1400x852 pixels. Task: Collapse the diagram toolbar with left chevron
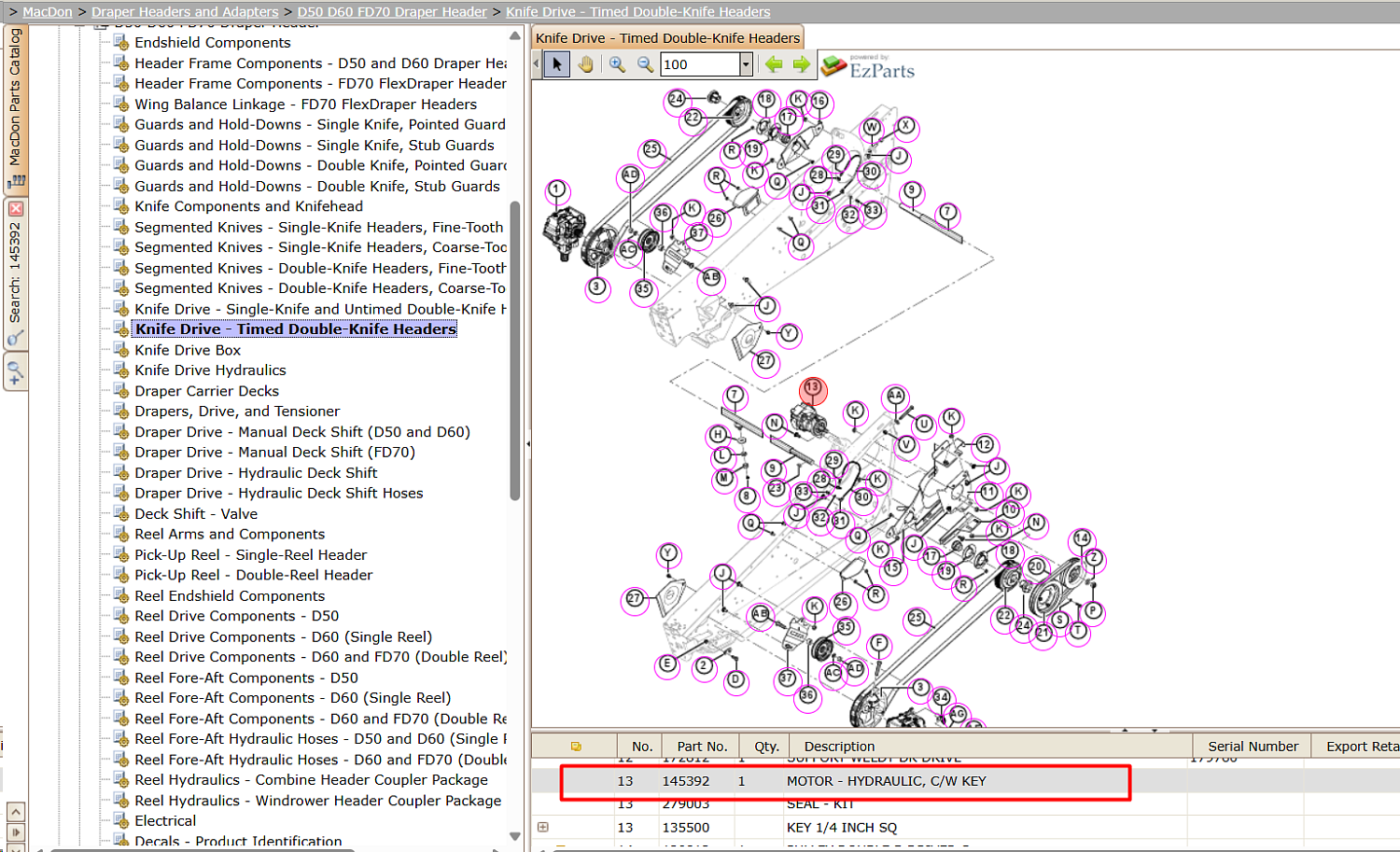[x=537, y=64]
